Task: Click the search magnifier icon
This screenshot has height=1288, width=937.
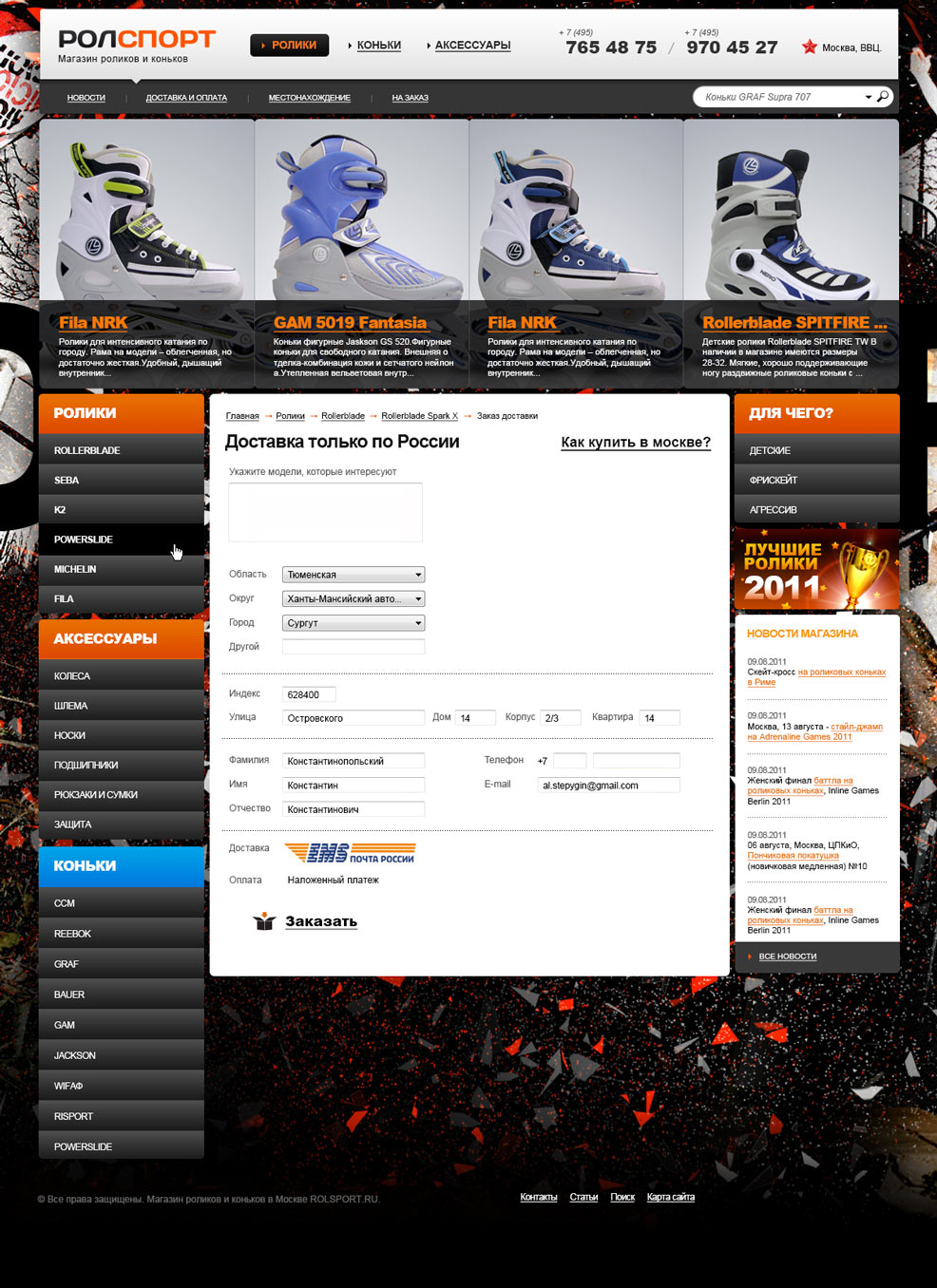Action: pyautogui.click(x=883, y=97)
